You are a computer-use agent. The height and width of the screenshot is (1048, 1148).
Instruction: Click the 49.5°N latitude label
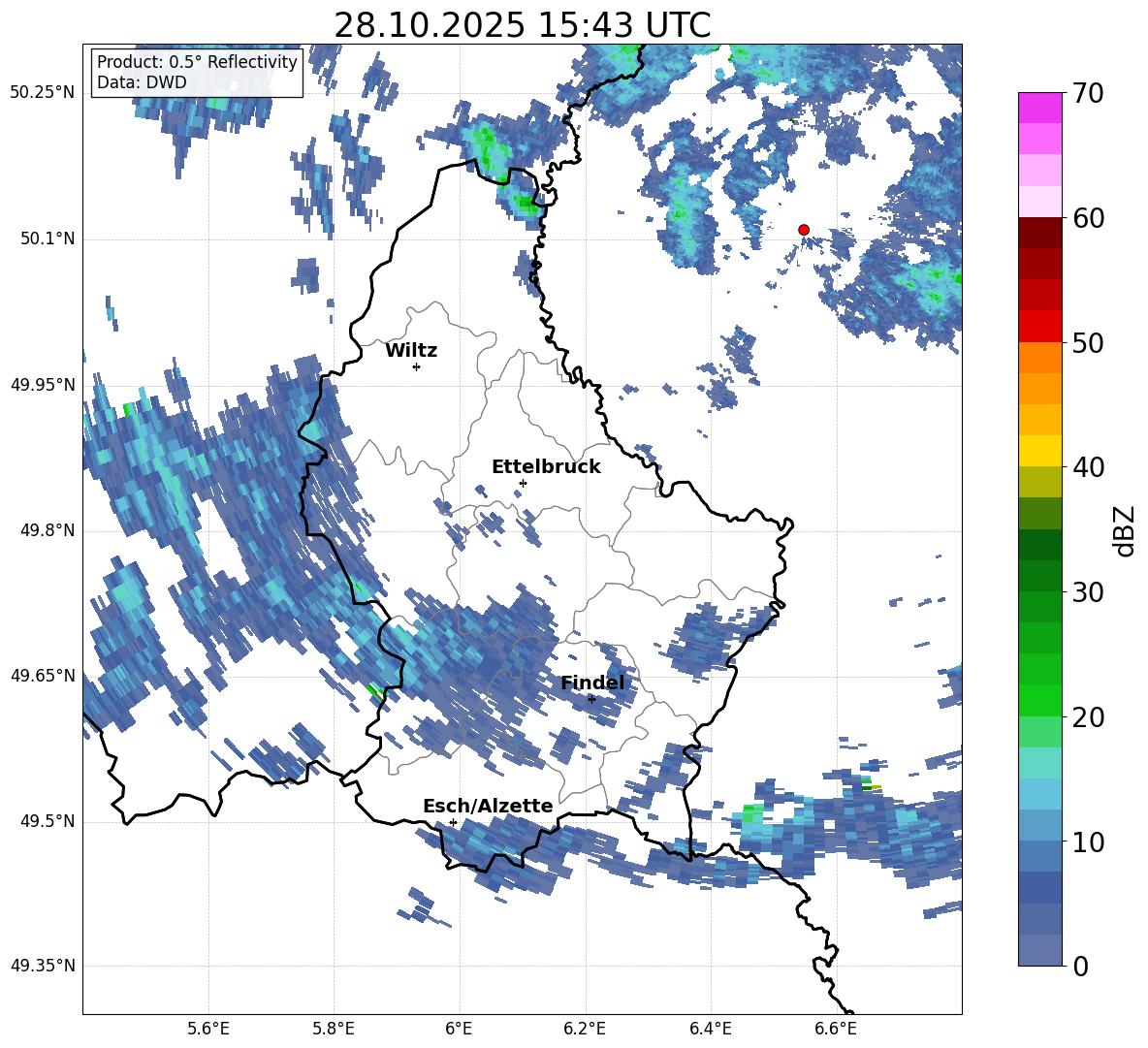pyautogui.click(x=47, y=821)
